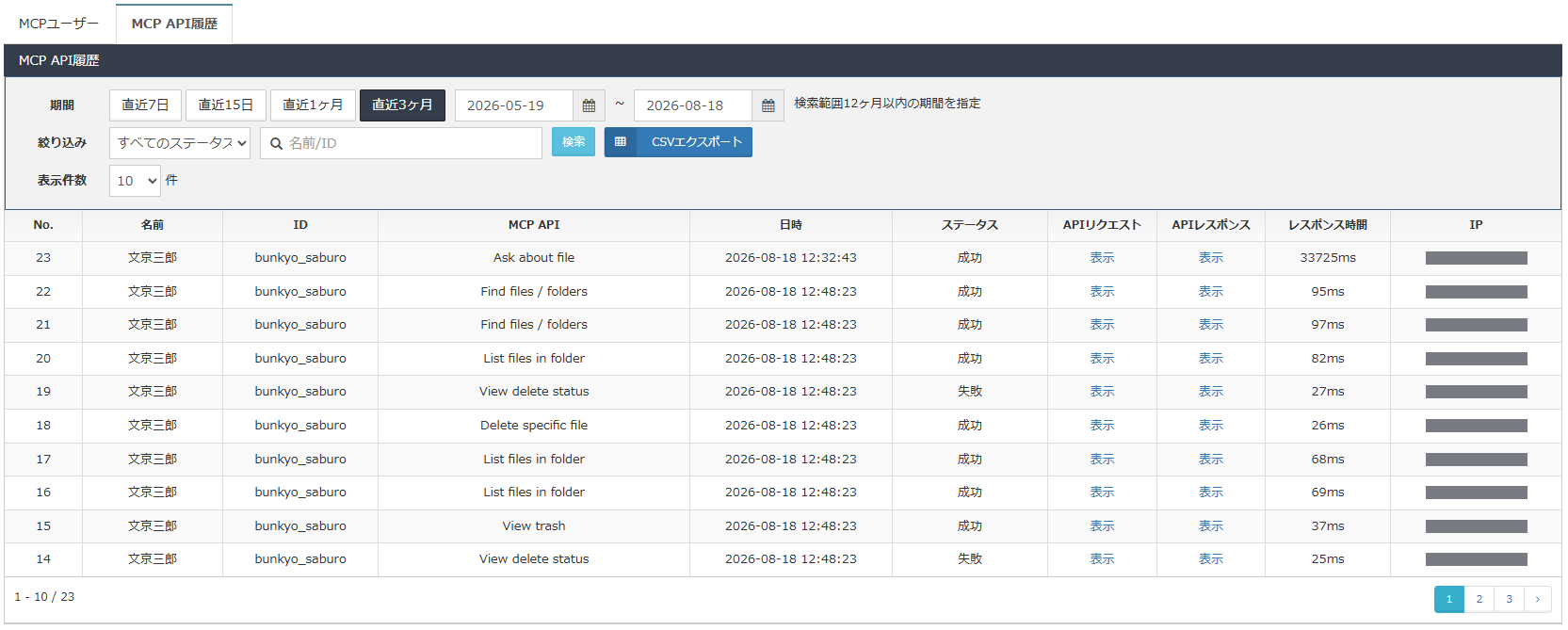
Task: Show API response for row 20
Action: click(x=1211, y=359)
